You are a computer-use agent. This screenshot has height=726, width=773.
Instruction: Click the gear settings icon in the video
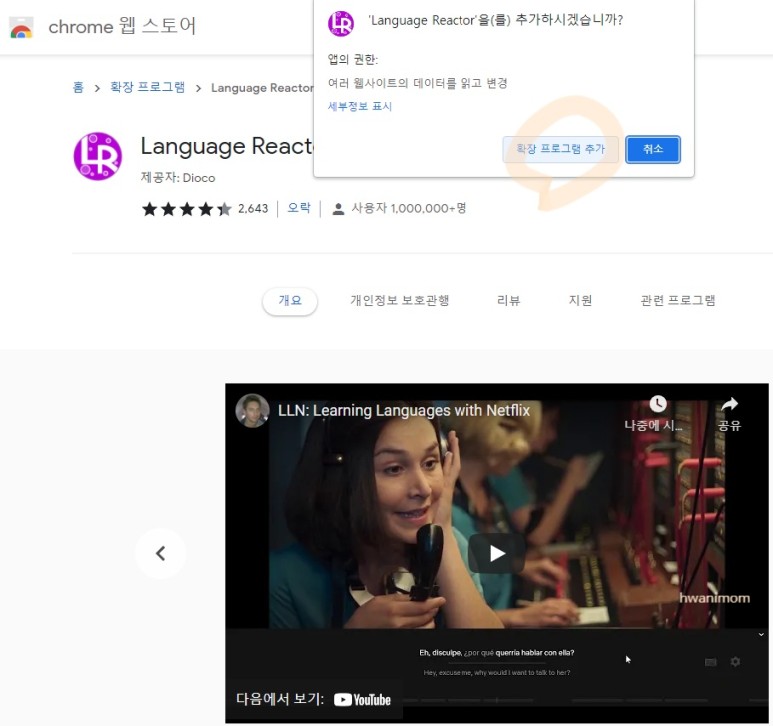coord(735,661)
